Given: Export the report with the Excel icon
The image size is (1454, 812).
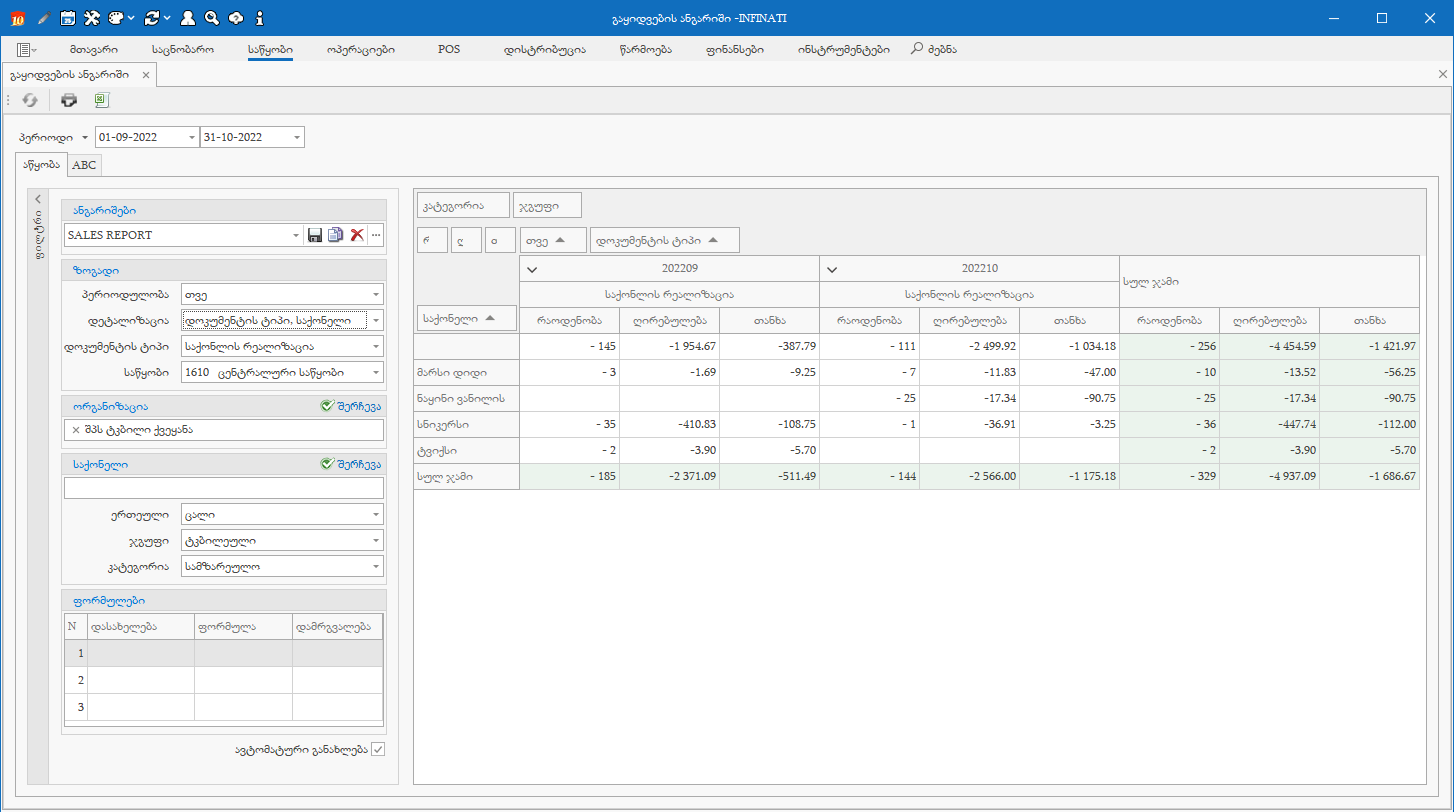Looking at the screenshot, I should tap(101, 100).
